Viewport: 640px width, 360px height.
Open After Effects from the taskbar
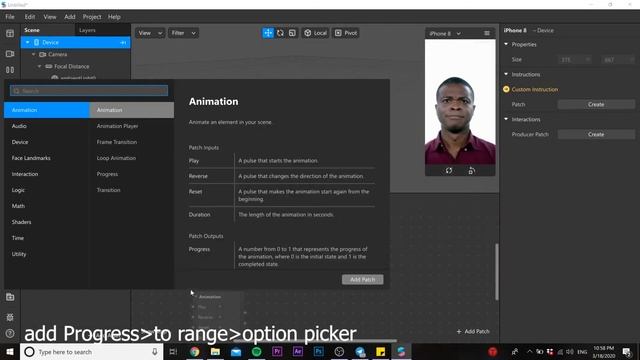click(298, 351)
